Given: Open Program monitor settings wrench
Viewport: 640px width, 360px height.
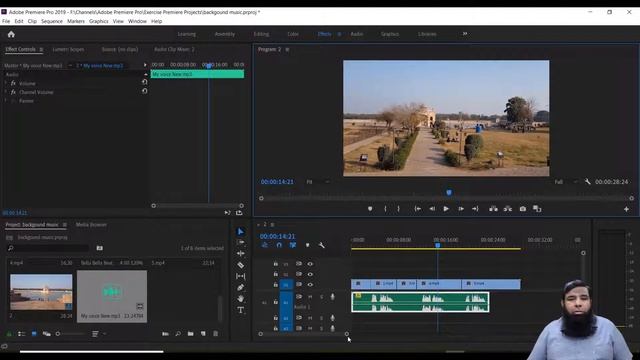Looking at the screenshot, I should point(587,182).
